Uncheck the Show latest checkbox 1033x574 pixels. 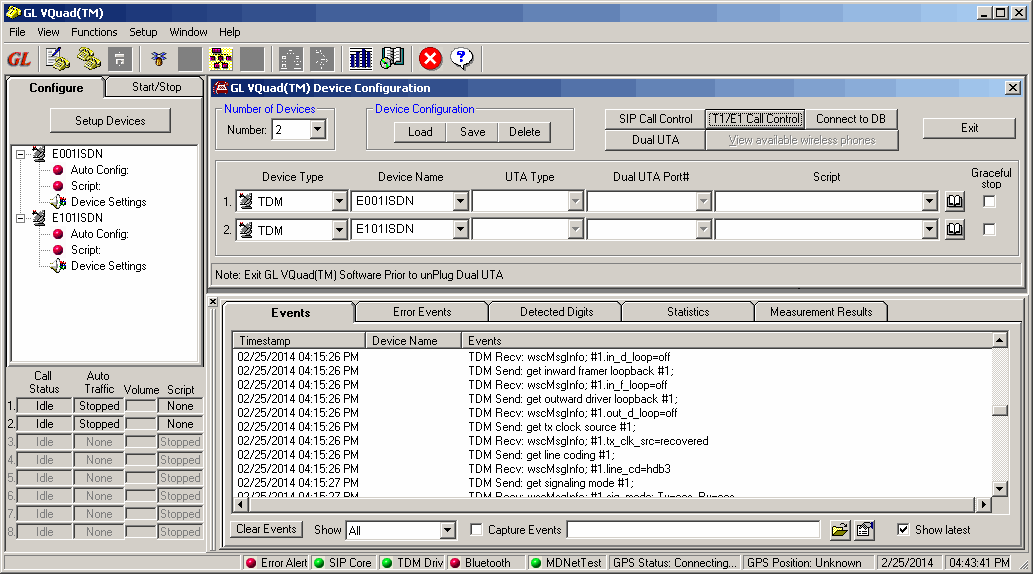click(x=903, y=529)
